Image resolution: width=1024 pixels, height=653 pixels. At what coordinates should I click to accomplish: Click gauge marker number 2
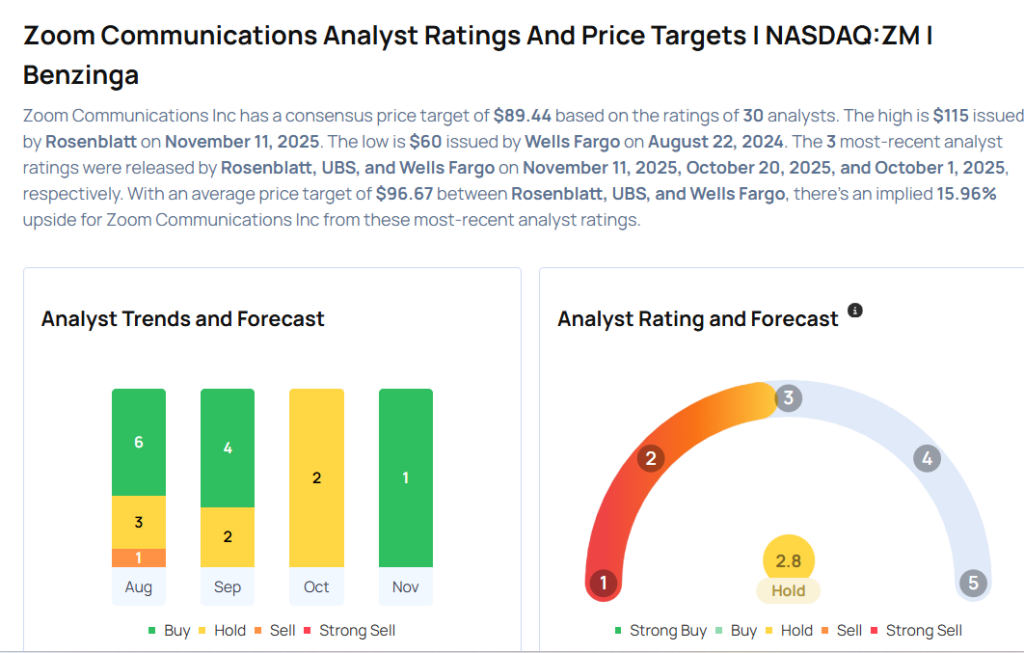point(651,459)
